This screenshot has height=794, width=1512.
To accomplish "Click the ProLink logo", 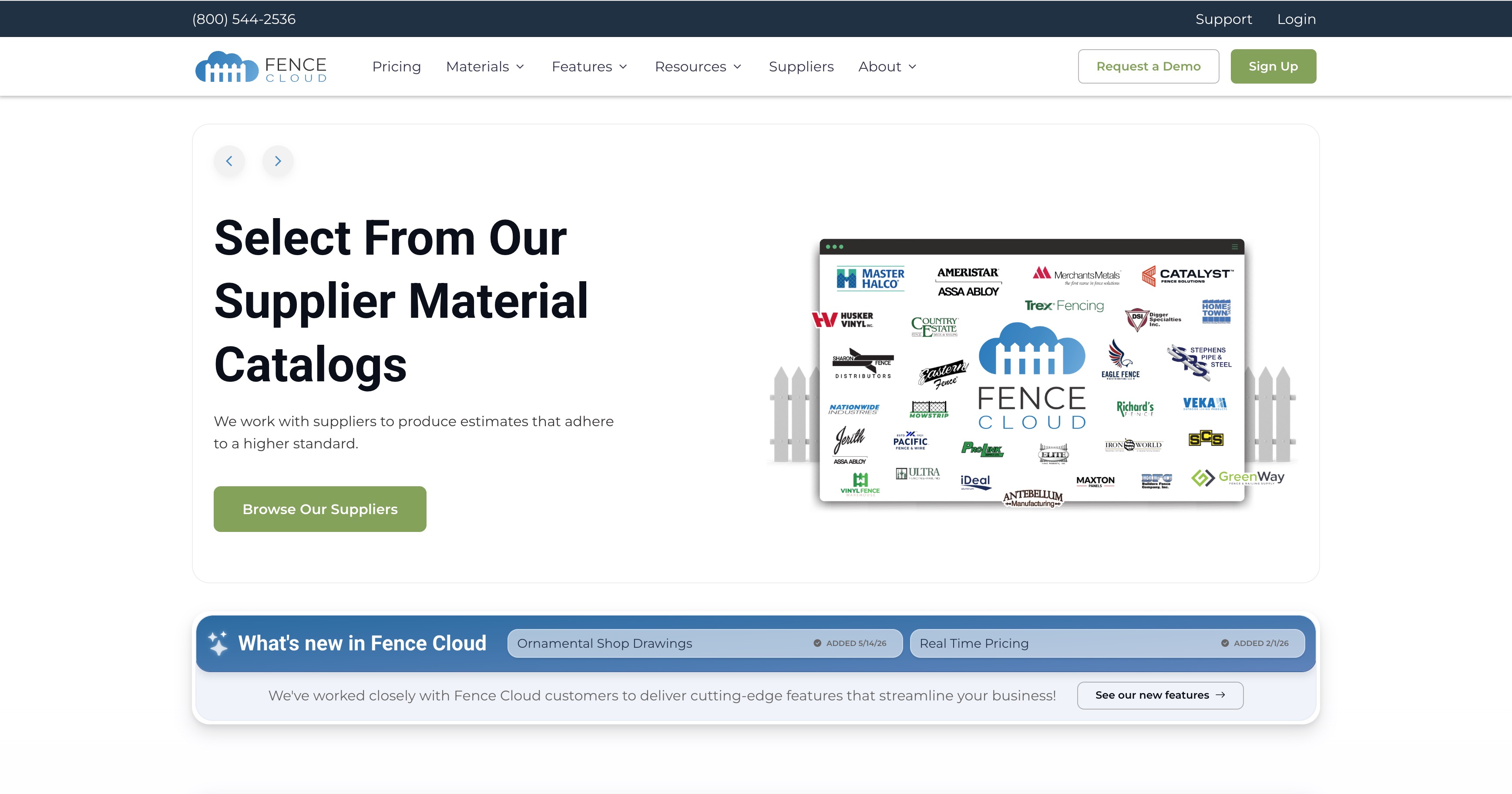I will pos(982,449).
